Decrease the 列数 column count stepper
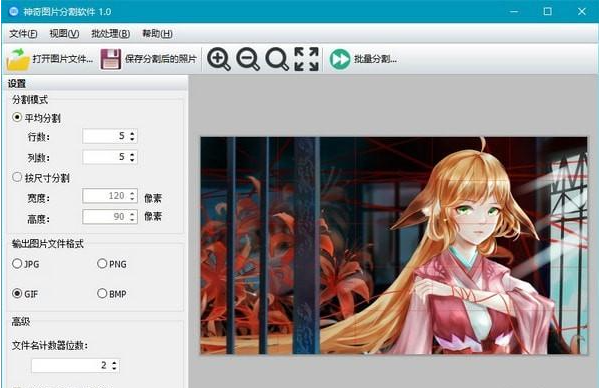 tap(132, 160)
